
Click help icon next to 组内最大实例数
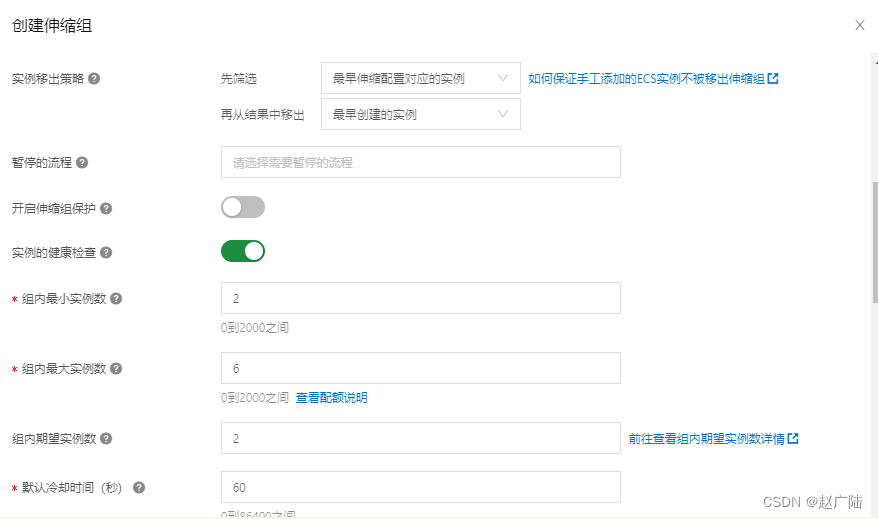(116, 368)
